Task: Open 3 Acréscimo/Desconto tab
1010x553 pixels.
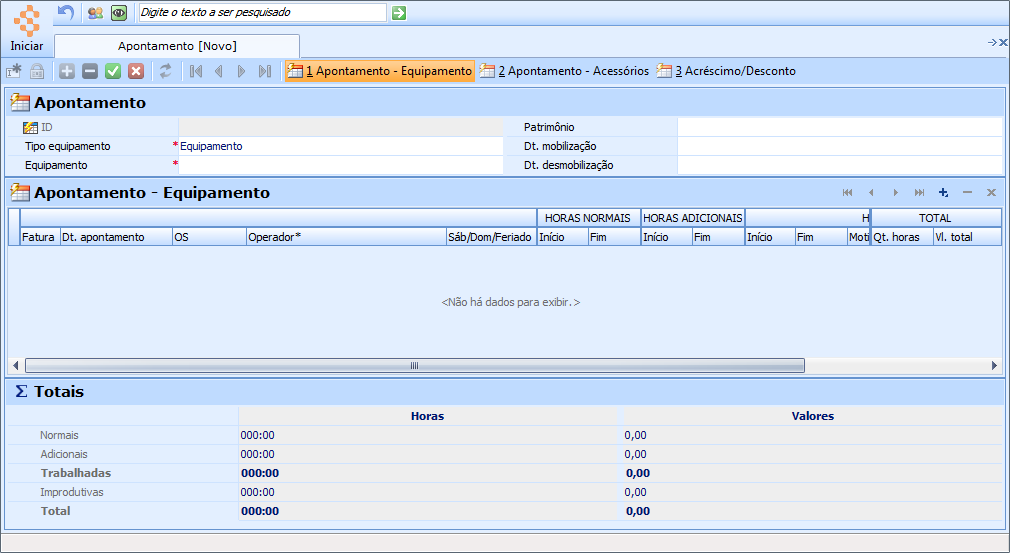Action: tap(726, 71)
